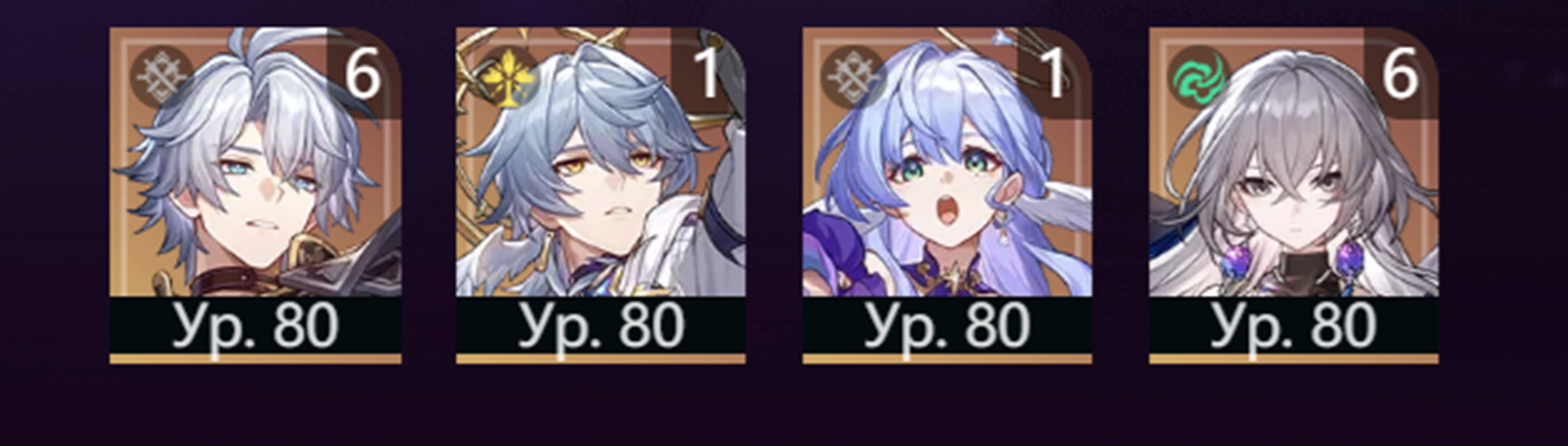Click "Ур. 80" label under blue-haired girl
Viewport: 1568px width, 446px height.
947,326
